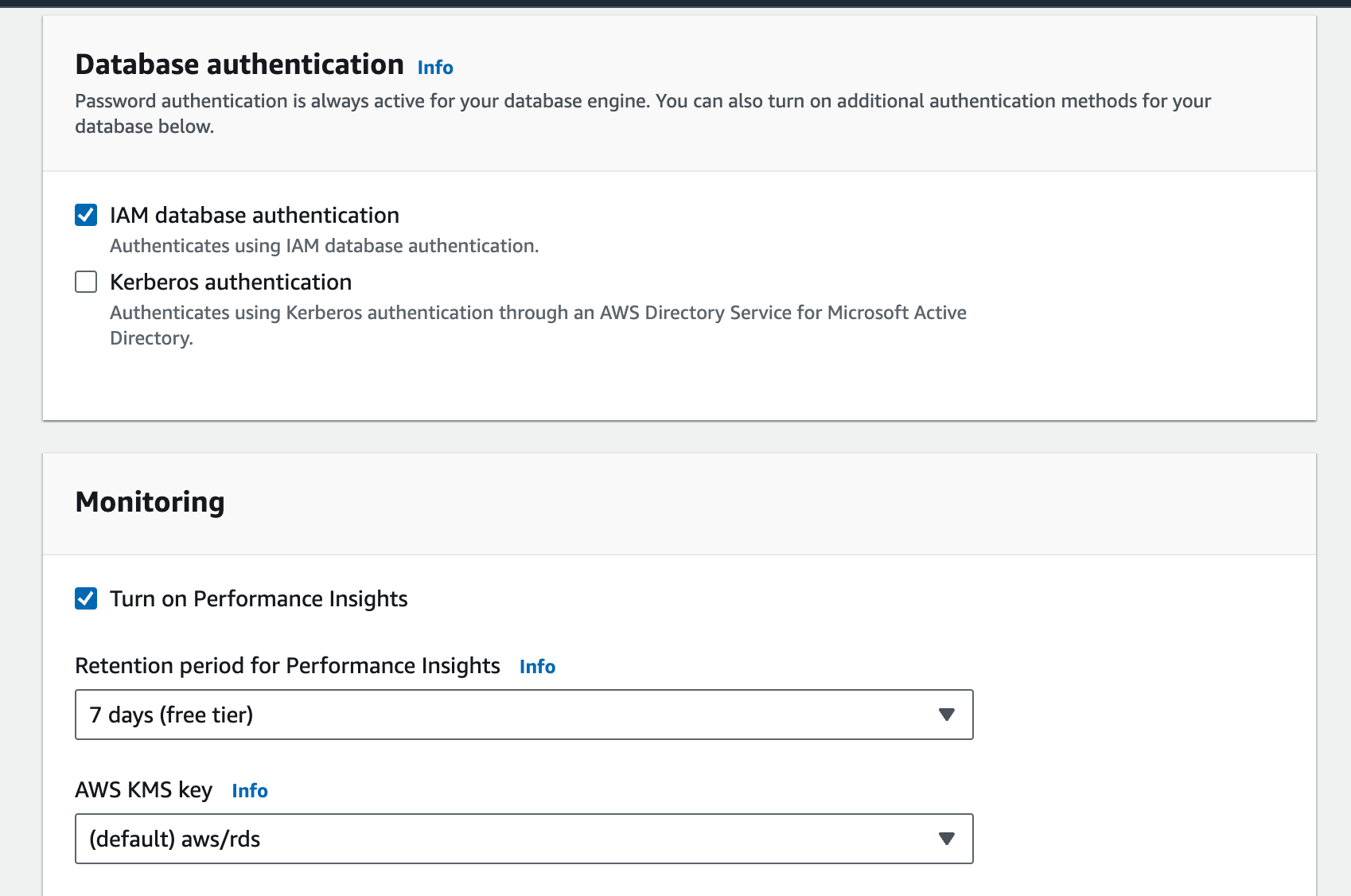Open Info link beside Database authentication

pyautogui.click(x=435, y=68)
